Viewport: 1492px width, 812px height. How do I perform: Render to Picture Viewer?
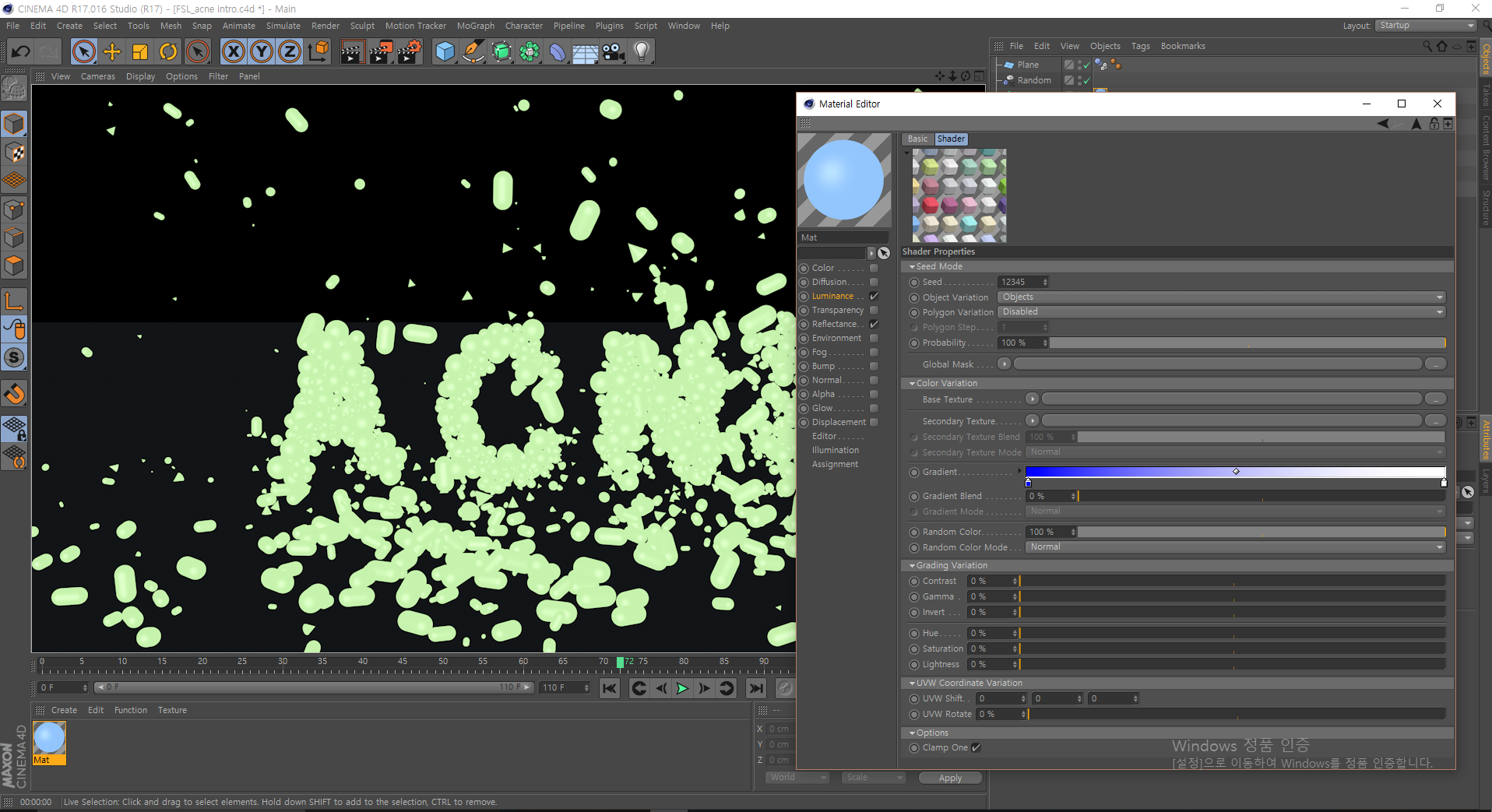coord(381,52)
